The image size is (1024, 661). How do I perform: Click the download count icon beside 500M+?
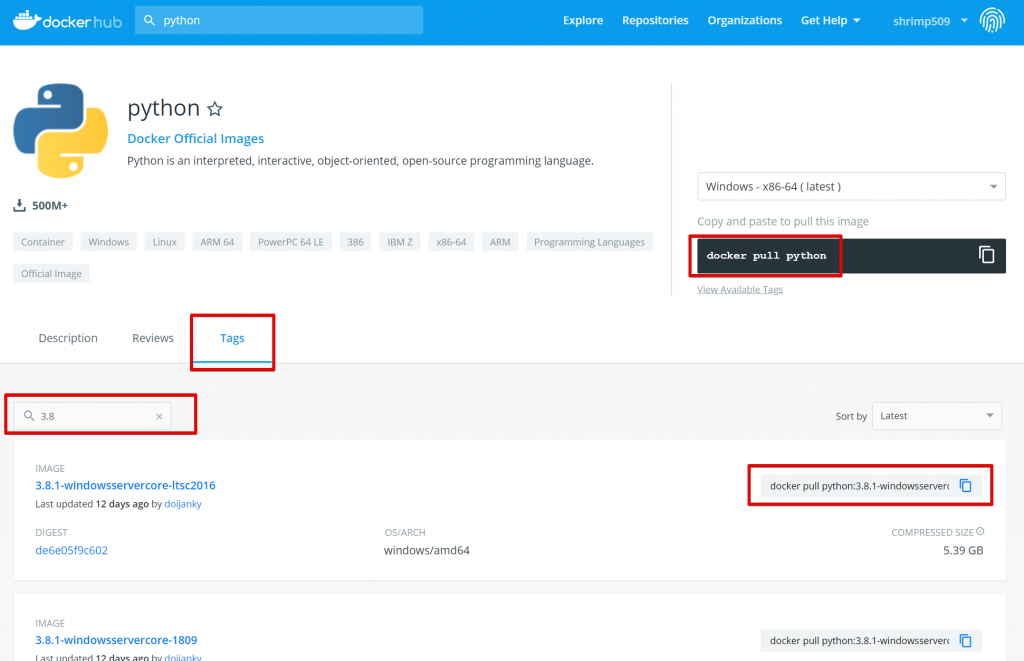[20, 206]
